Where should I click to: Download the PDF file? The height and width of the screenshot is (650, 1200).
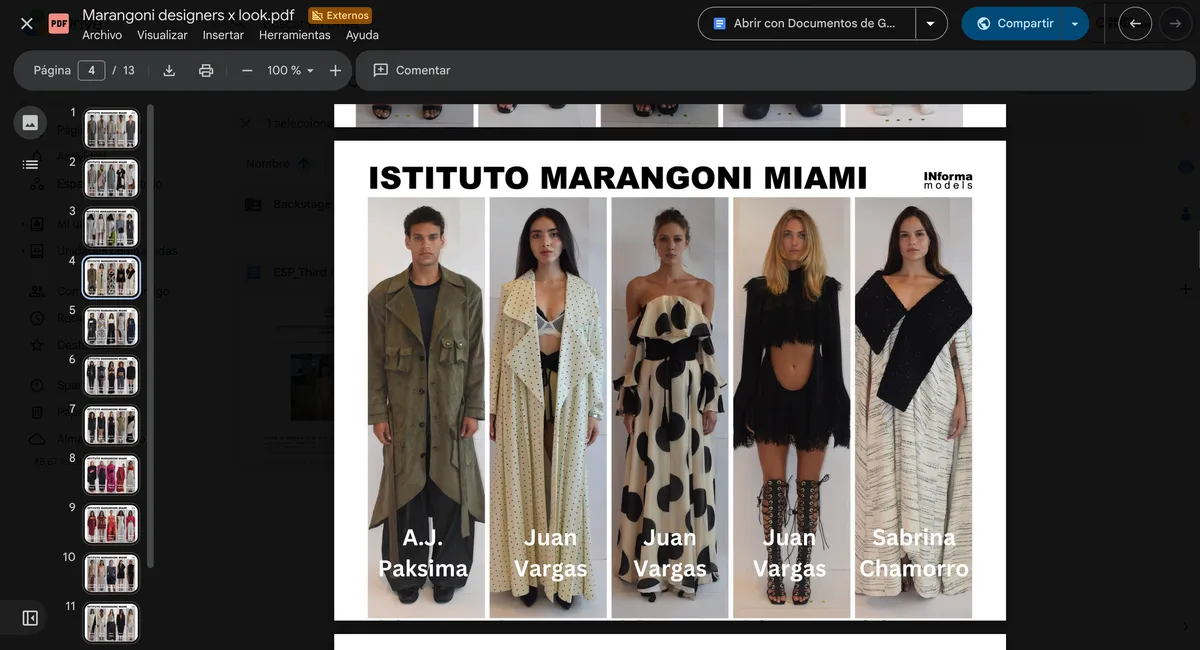(x=169, y=70)
